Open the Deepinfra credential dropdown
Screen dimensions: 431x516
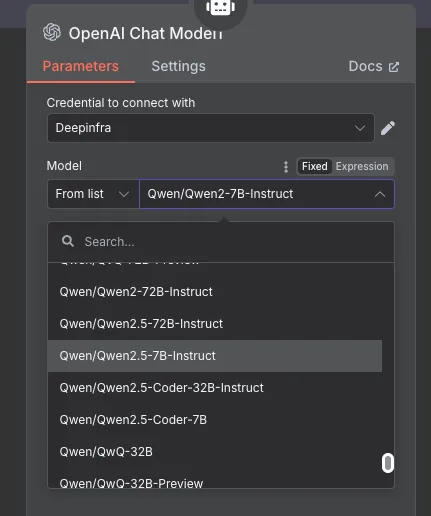pyautogui.click(x=211, y=128)
